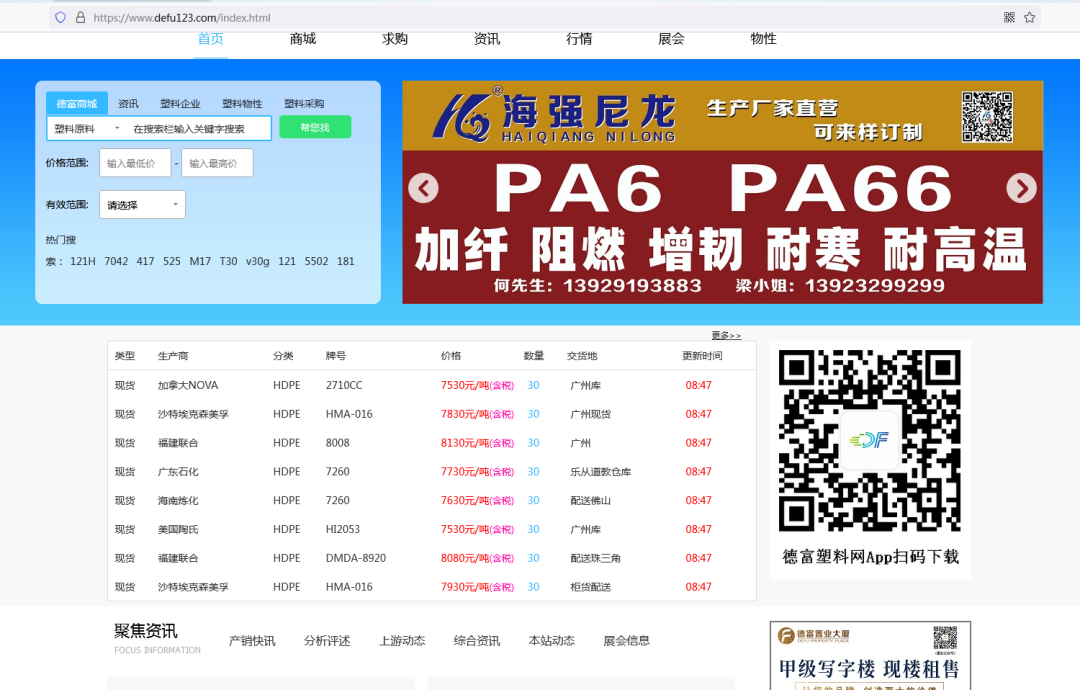Select the 塑料采购 search tab
The height and width of the screenshot is (690, 1080).
click(304, 103)
